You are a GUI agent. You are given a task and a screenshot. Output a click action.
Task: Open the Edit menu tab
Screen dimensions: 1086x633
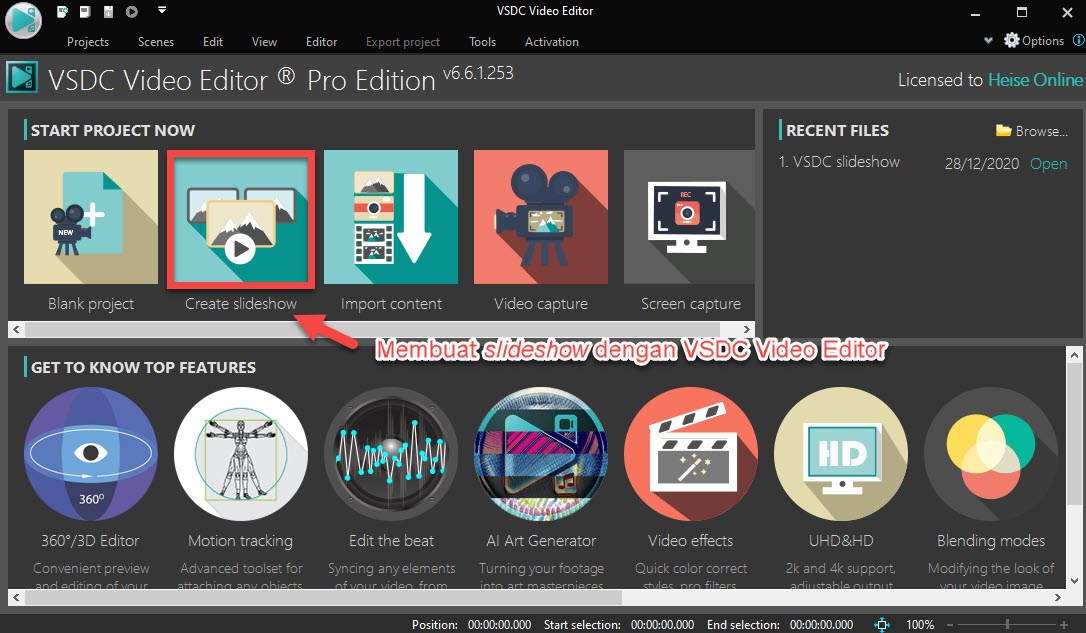coord(213,42)
